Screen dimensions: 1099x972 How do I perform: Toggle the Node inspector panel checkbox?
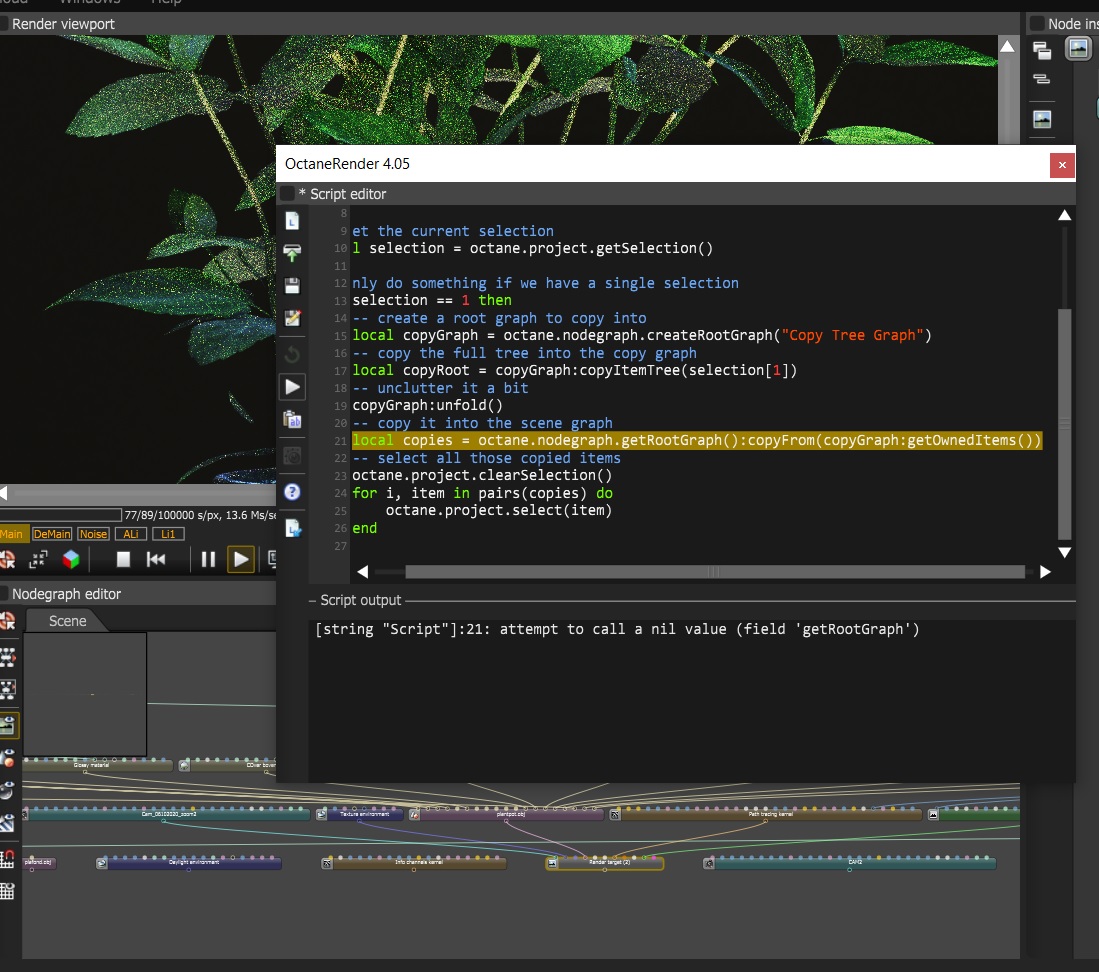1037,23
